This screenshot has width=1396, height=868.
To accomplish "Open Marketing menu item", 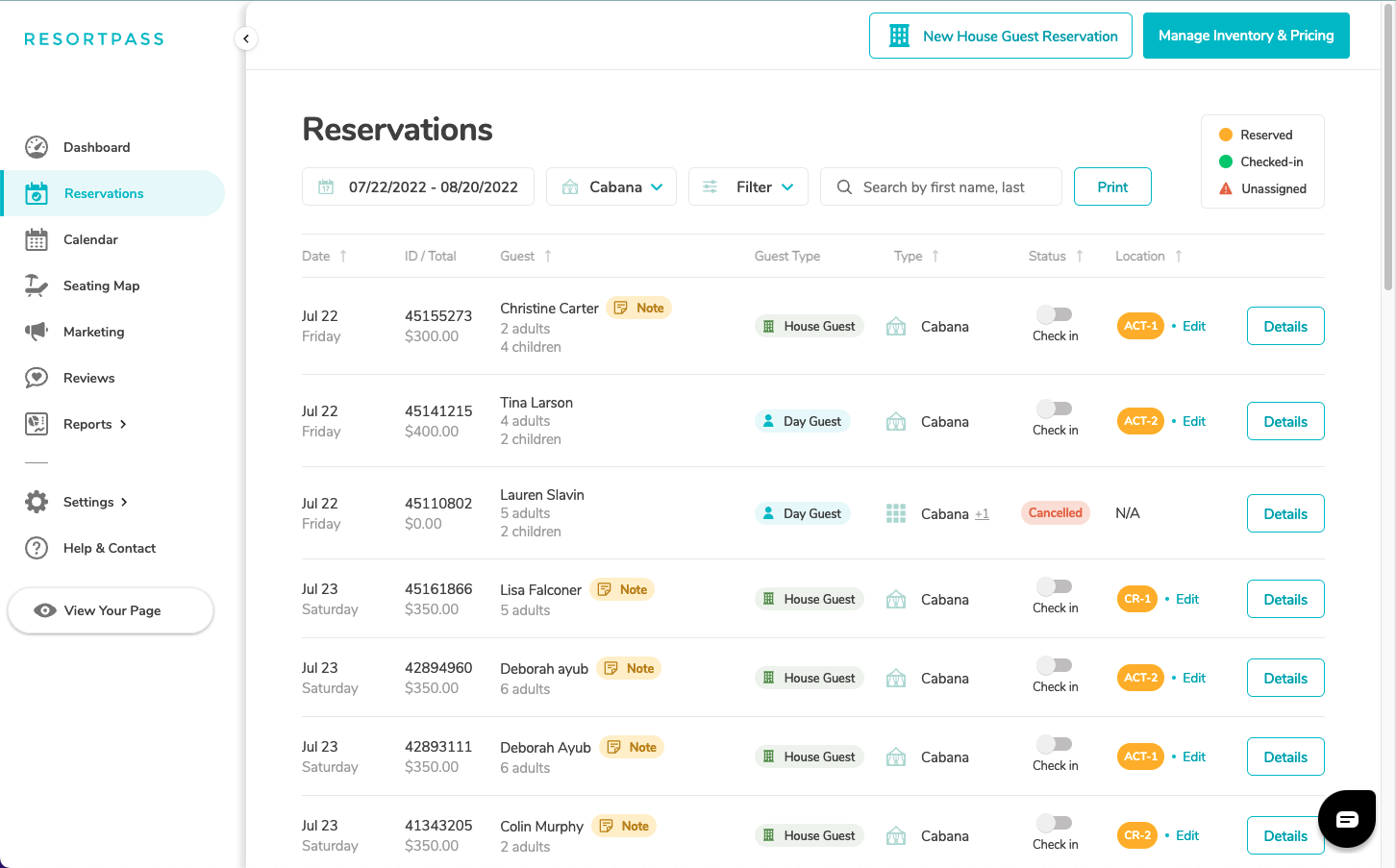I will pyautogui.click(x=93, y=332).
